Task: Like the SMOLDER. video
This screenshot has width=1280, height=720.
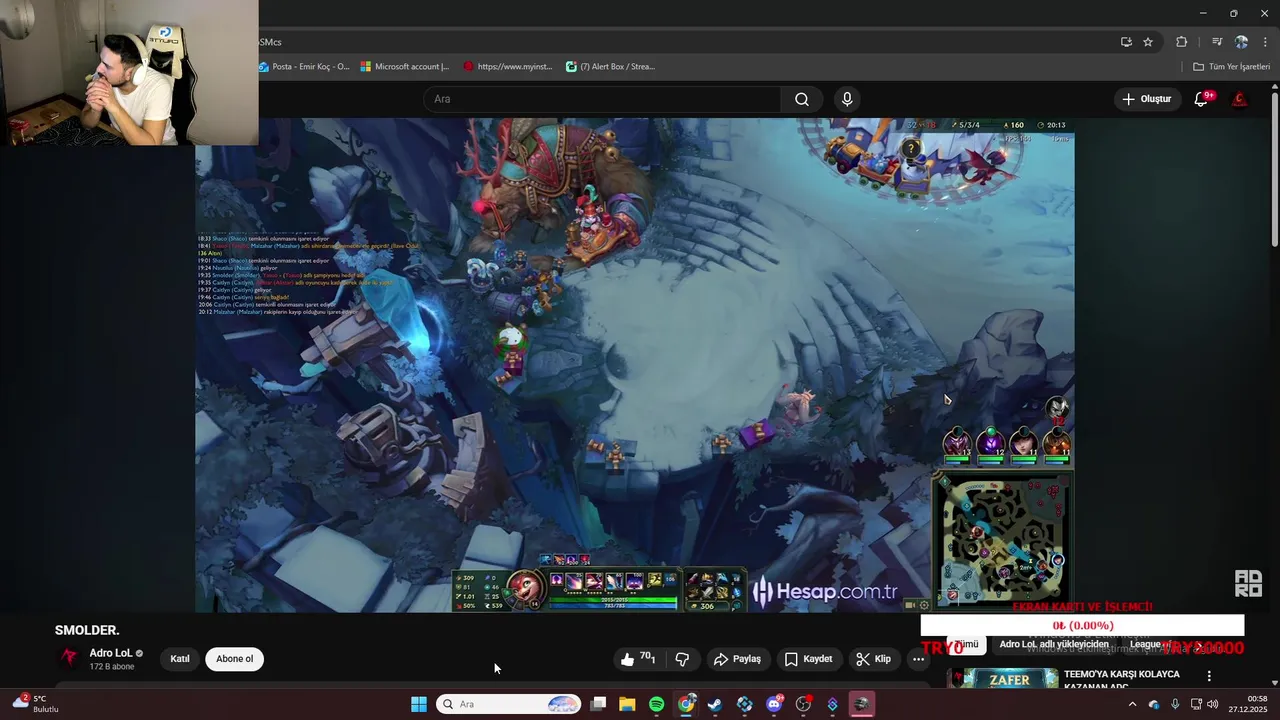Action: [637, 659]
